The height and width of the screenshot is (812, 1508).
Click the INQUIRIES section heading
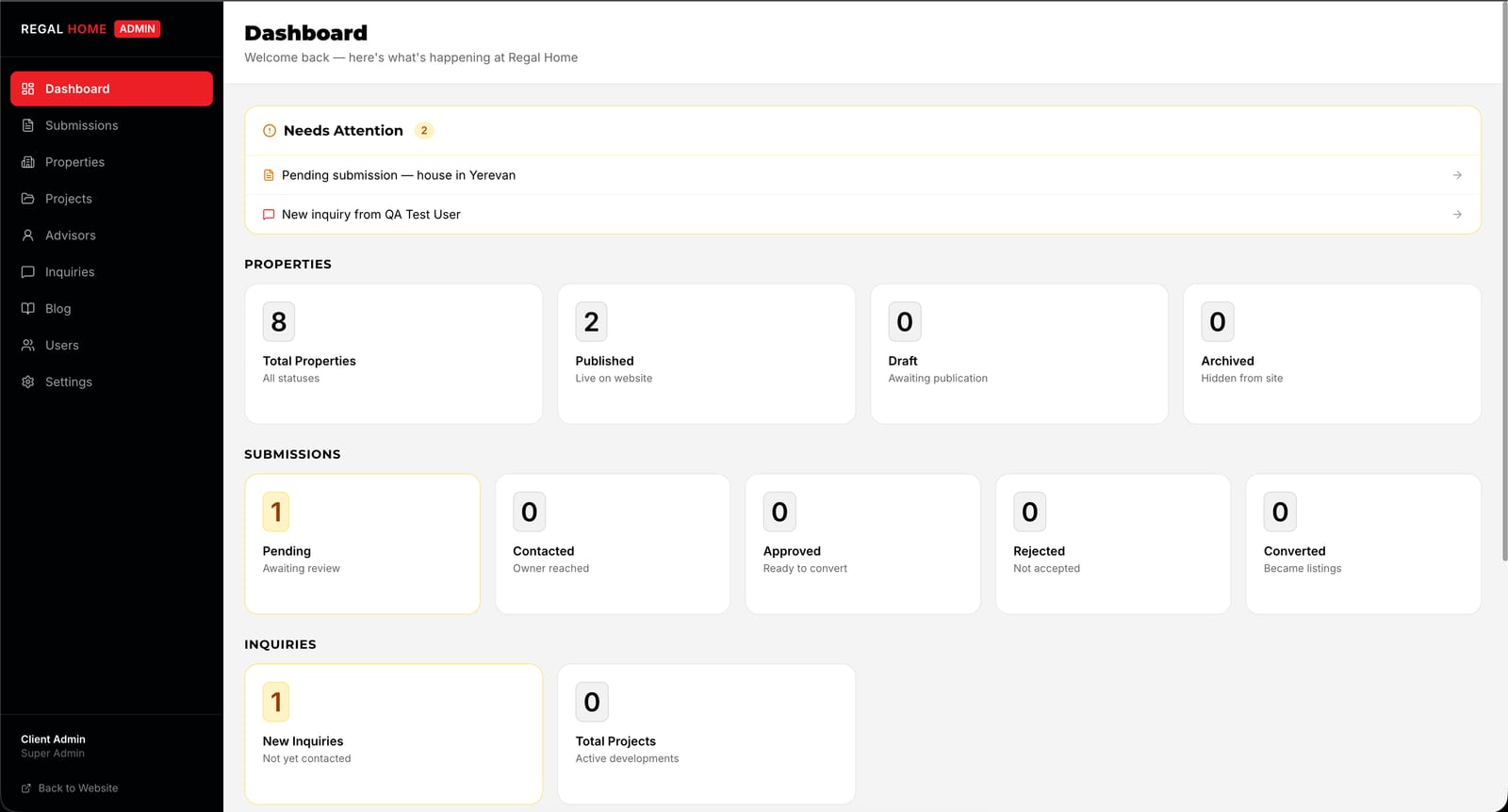pos(280,644)
